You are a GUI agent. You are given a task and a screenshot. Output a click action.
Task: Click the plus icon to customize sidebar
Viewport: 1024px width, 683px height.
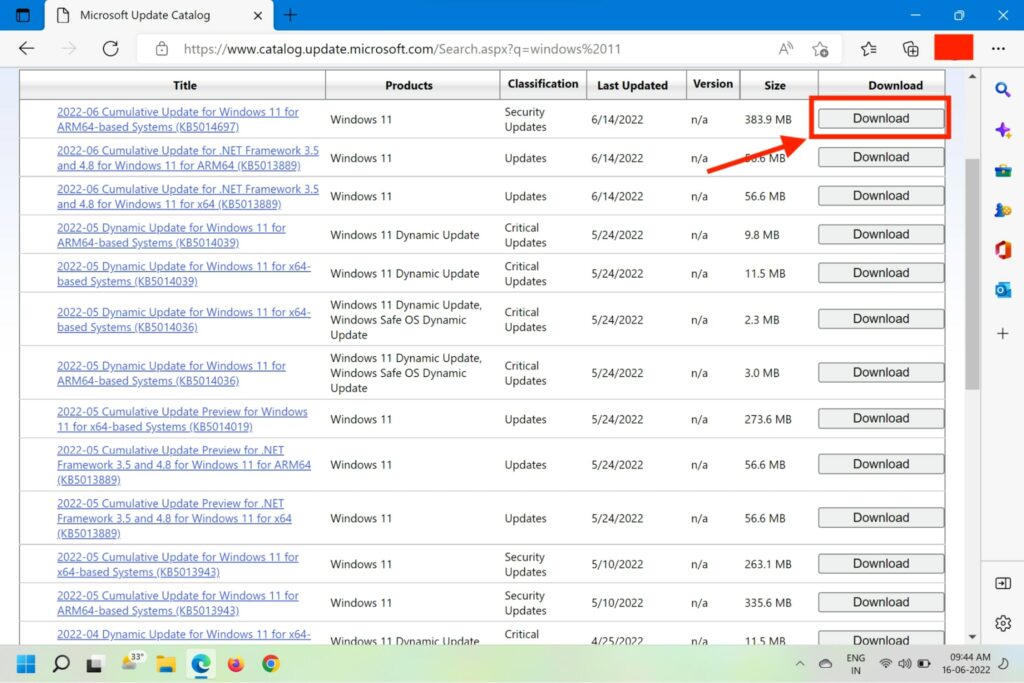tap(1002, 333)
